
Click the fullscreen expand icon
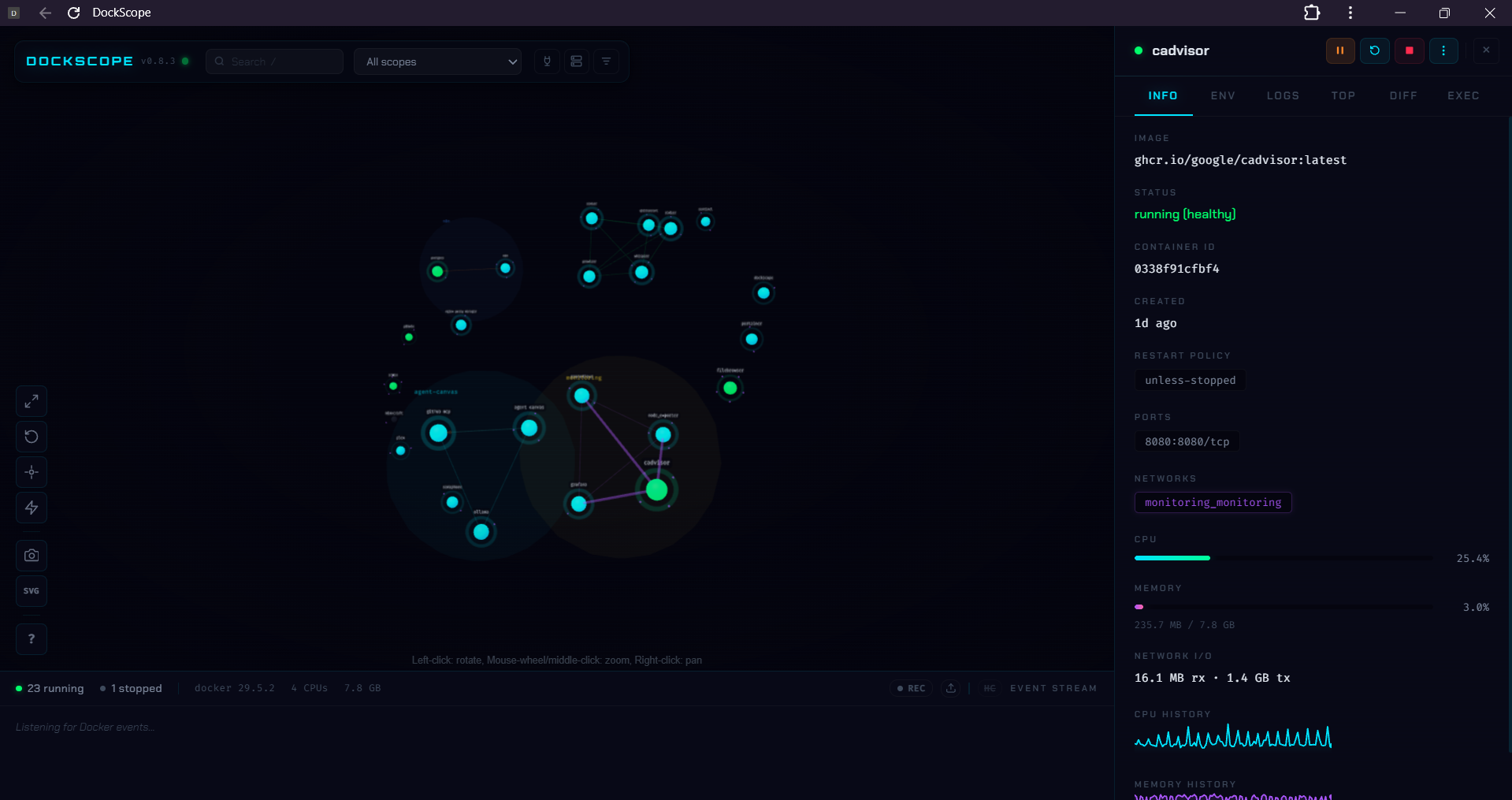click(x=32, y=401)
